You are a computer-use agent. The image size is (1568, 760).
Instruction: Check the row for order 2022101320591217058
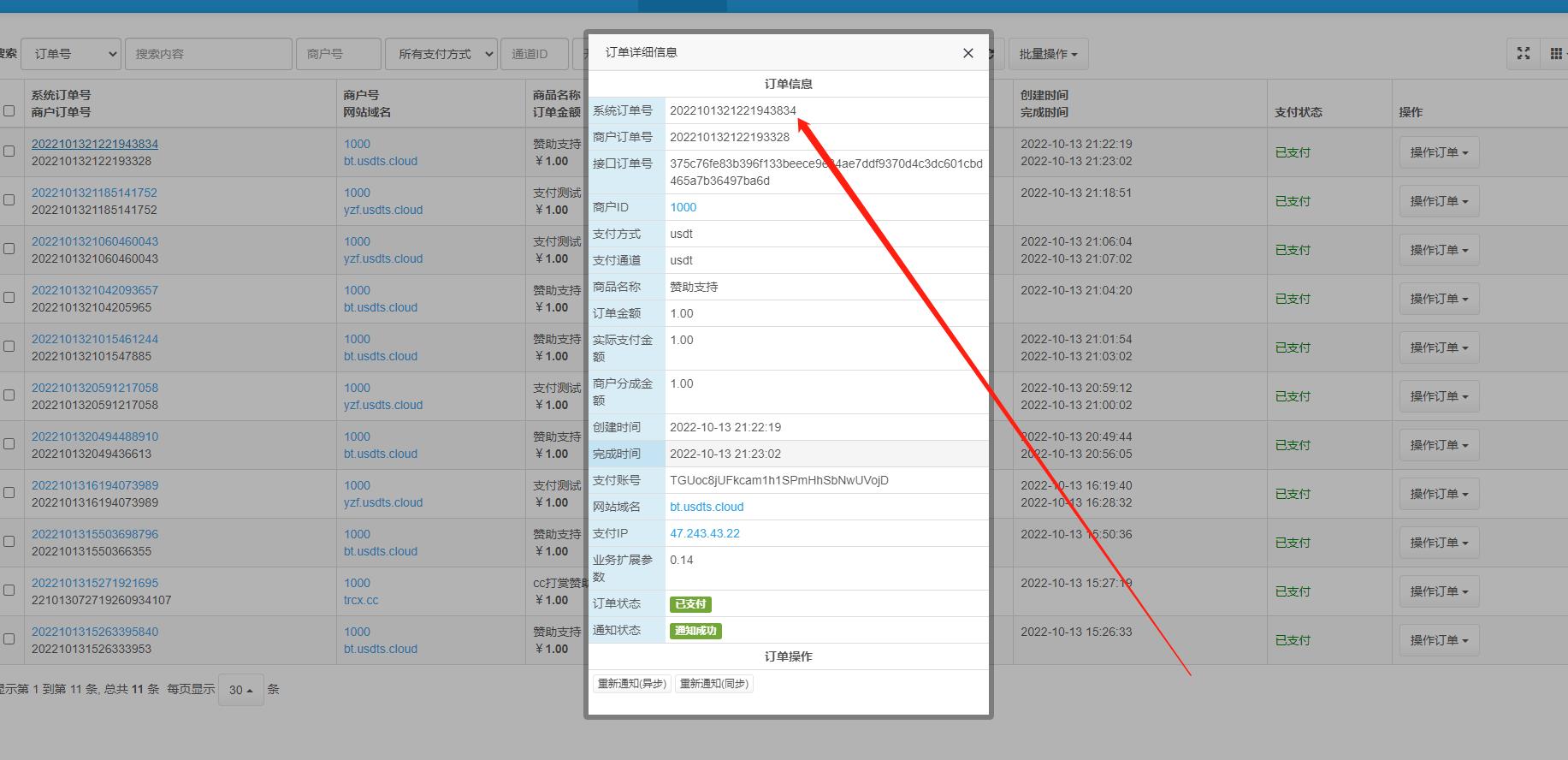(x=9, y=395)
